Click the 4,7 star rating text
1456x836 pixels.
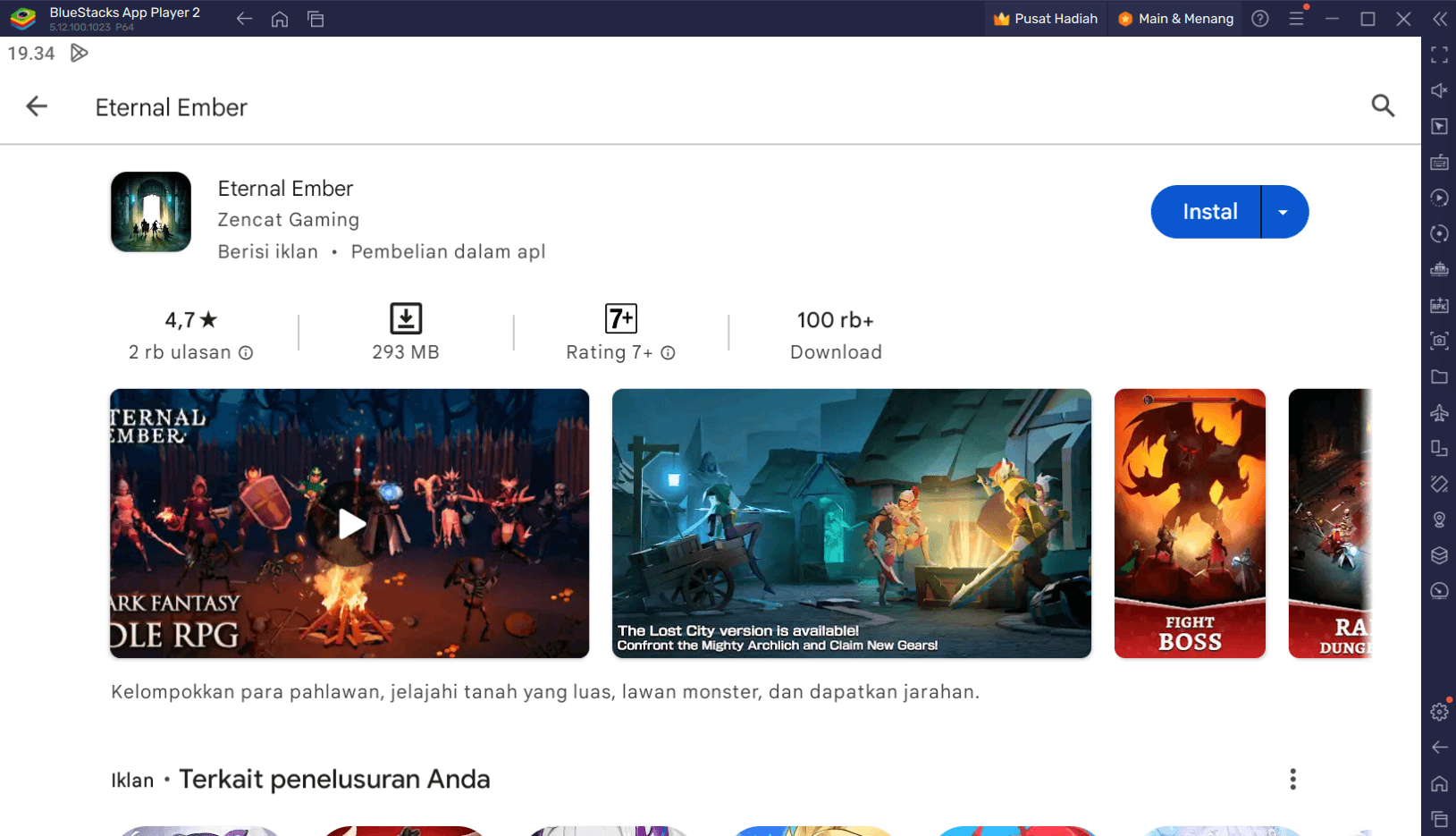click(x=191, y=320)
